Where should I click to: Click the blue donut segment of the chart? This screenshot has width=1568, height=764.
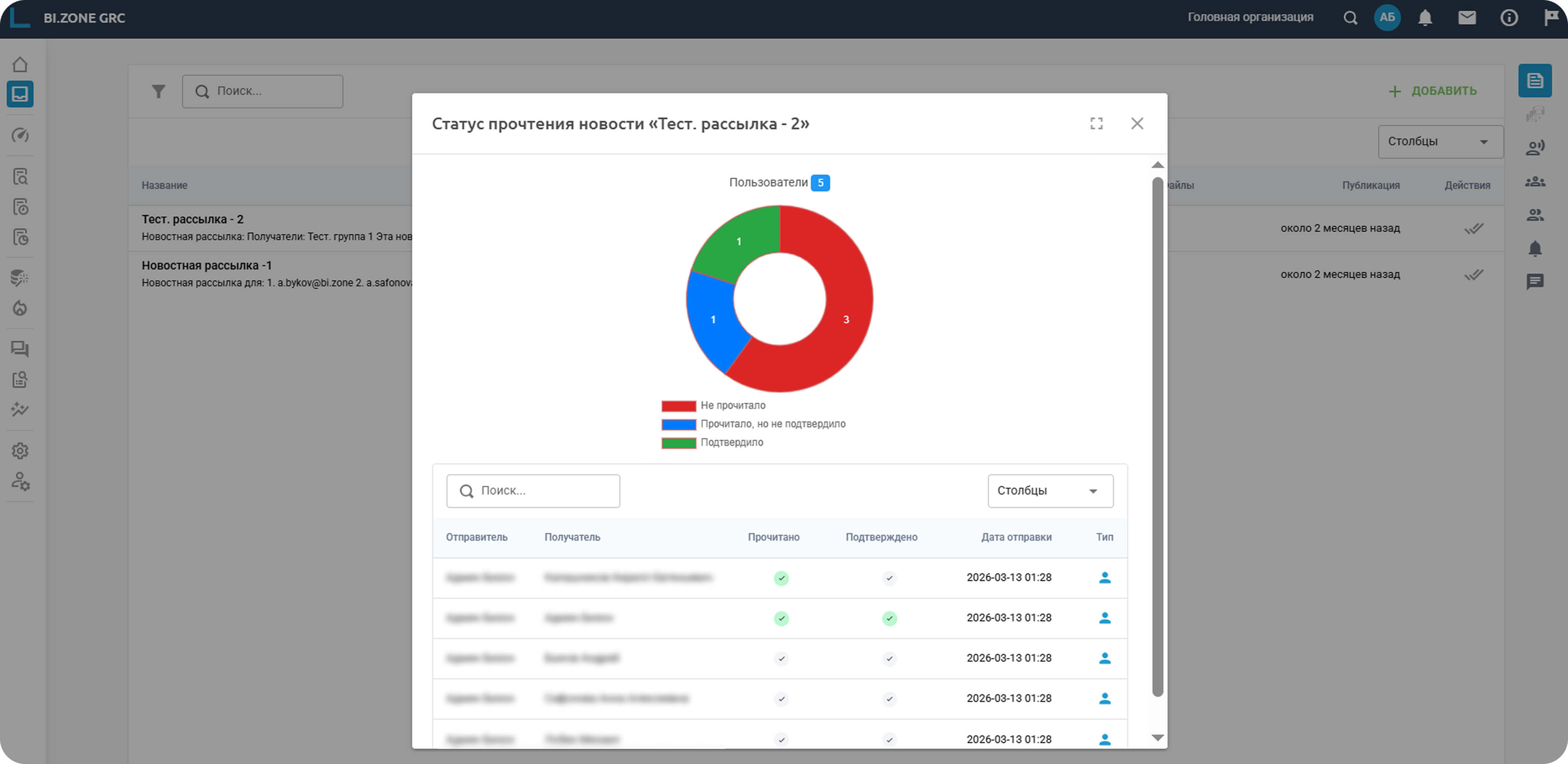pyautogui.click(x=713, y=319)
